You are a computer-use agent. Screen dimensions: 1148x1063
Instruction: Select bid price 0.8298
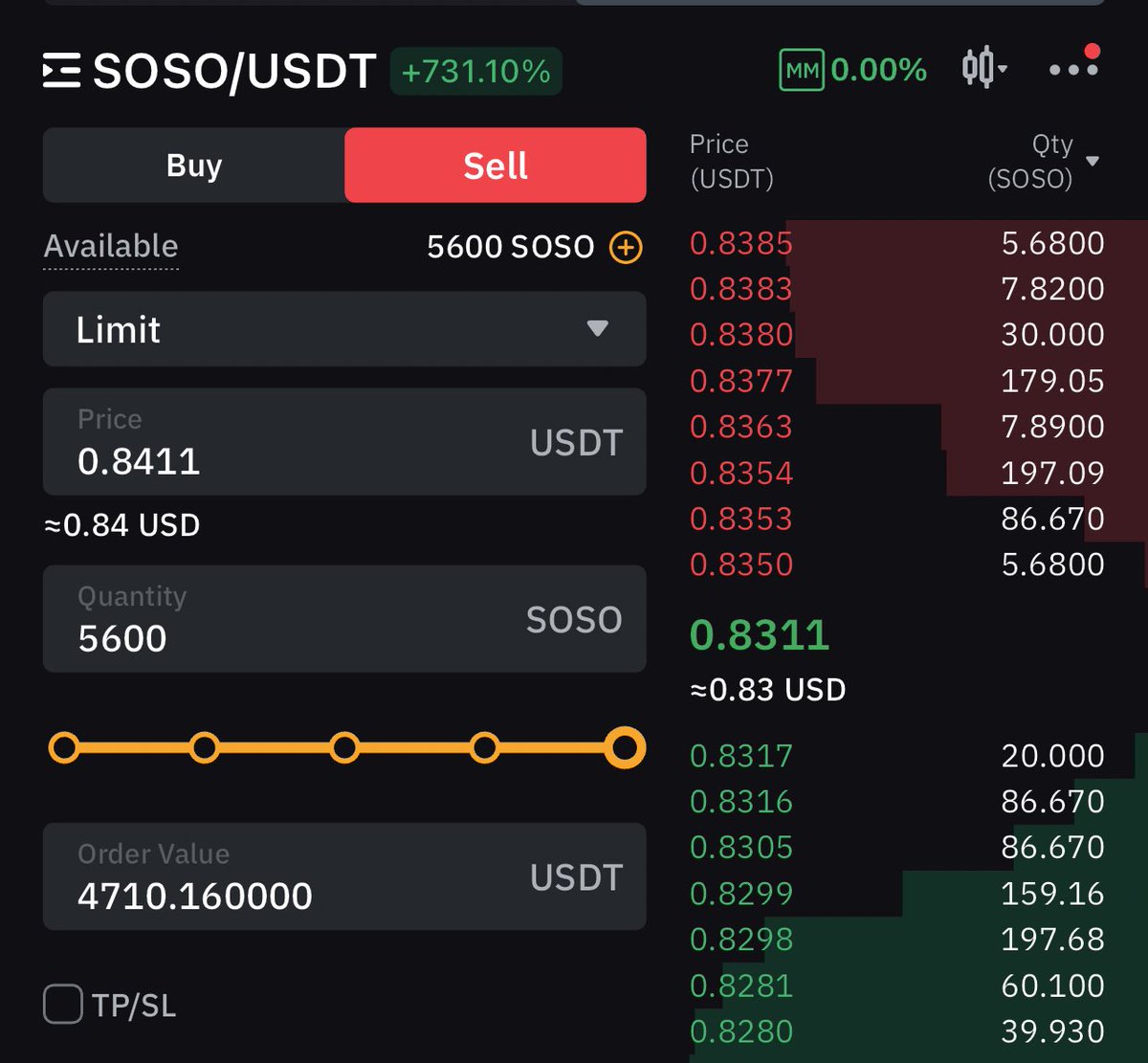click(741, 940)
